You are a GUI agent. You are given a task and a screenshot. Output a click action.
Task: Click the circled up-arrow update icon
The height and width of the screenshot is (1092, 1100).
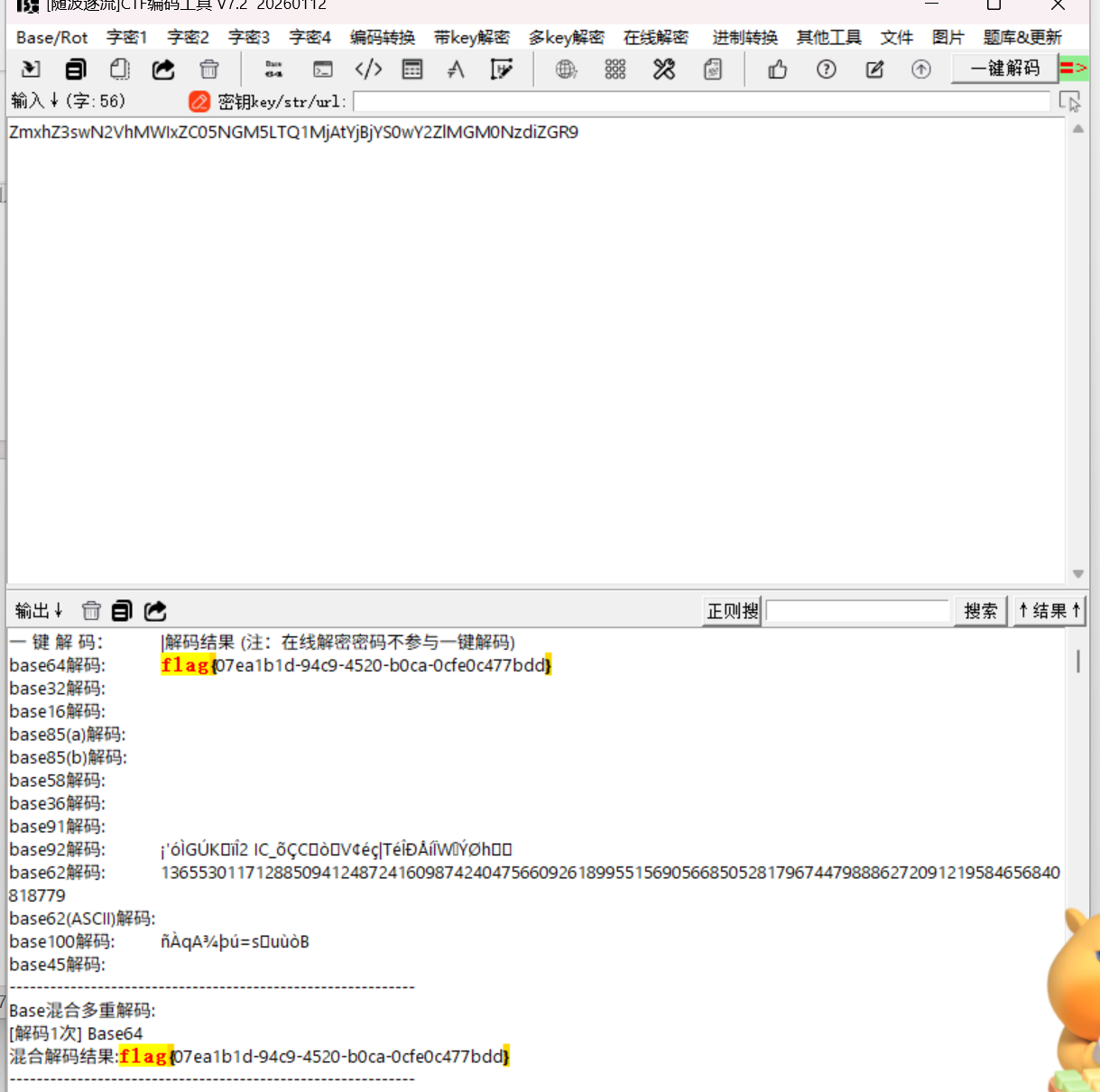pos(921,69)
